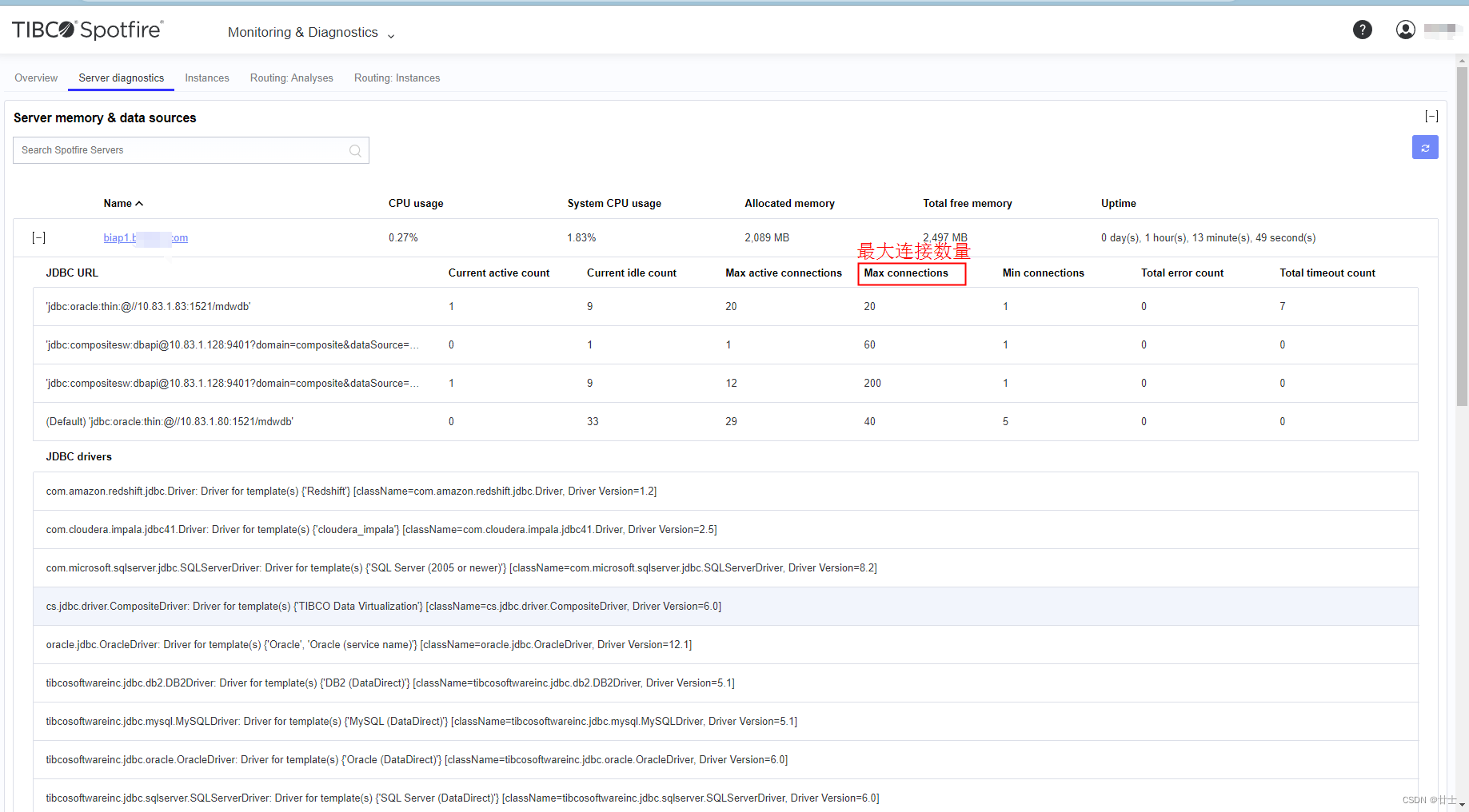Click the Max active connections header
Image resolution: width=1469 pixels, height=812 pixels.
tap(784, 273)
